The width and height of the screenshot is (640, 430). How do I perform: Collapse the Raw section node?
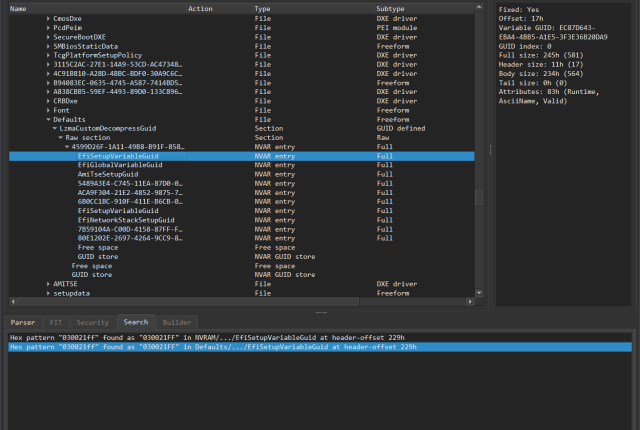(x=61, y=138)
